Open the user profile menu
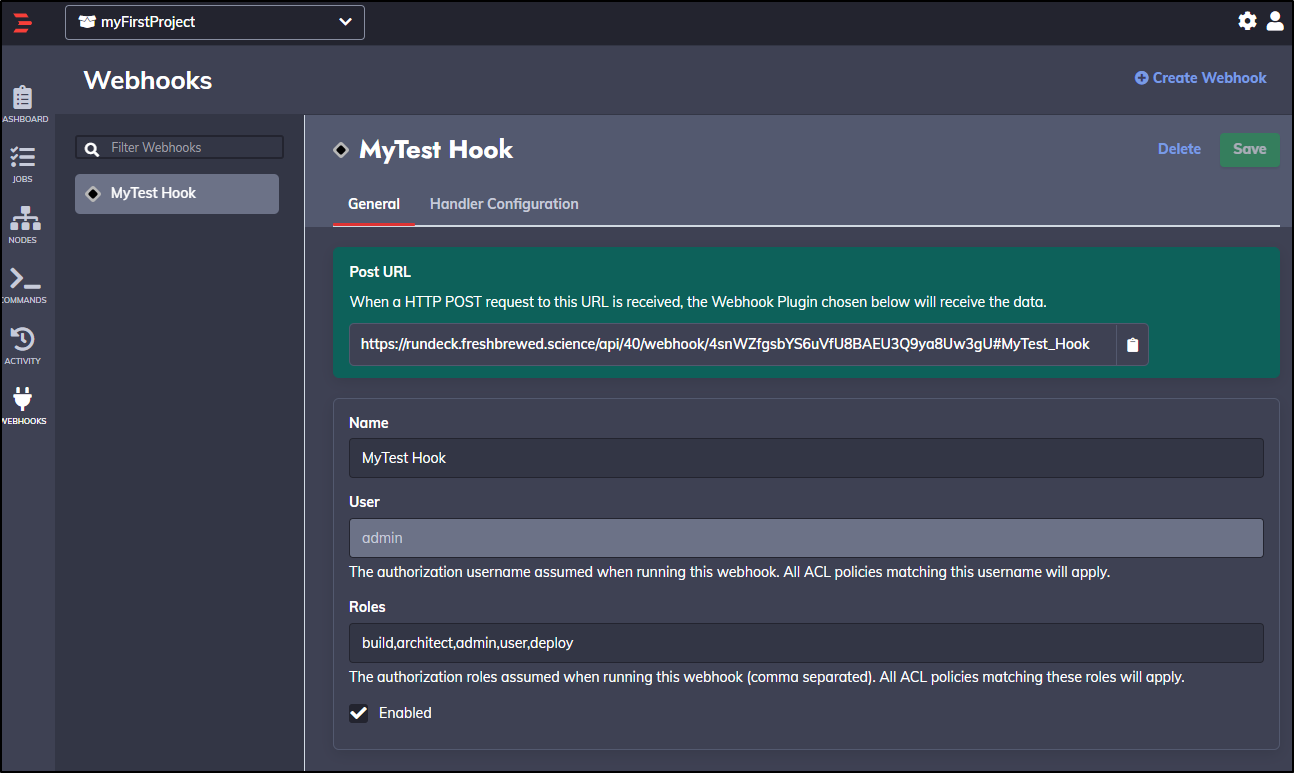The height and width of the screenshot is (773, 1294). coord(1275,21)
